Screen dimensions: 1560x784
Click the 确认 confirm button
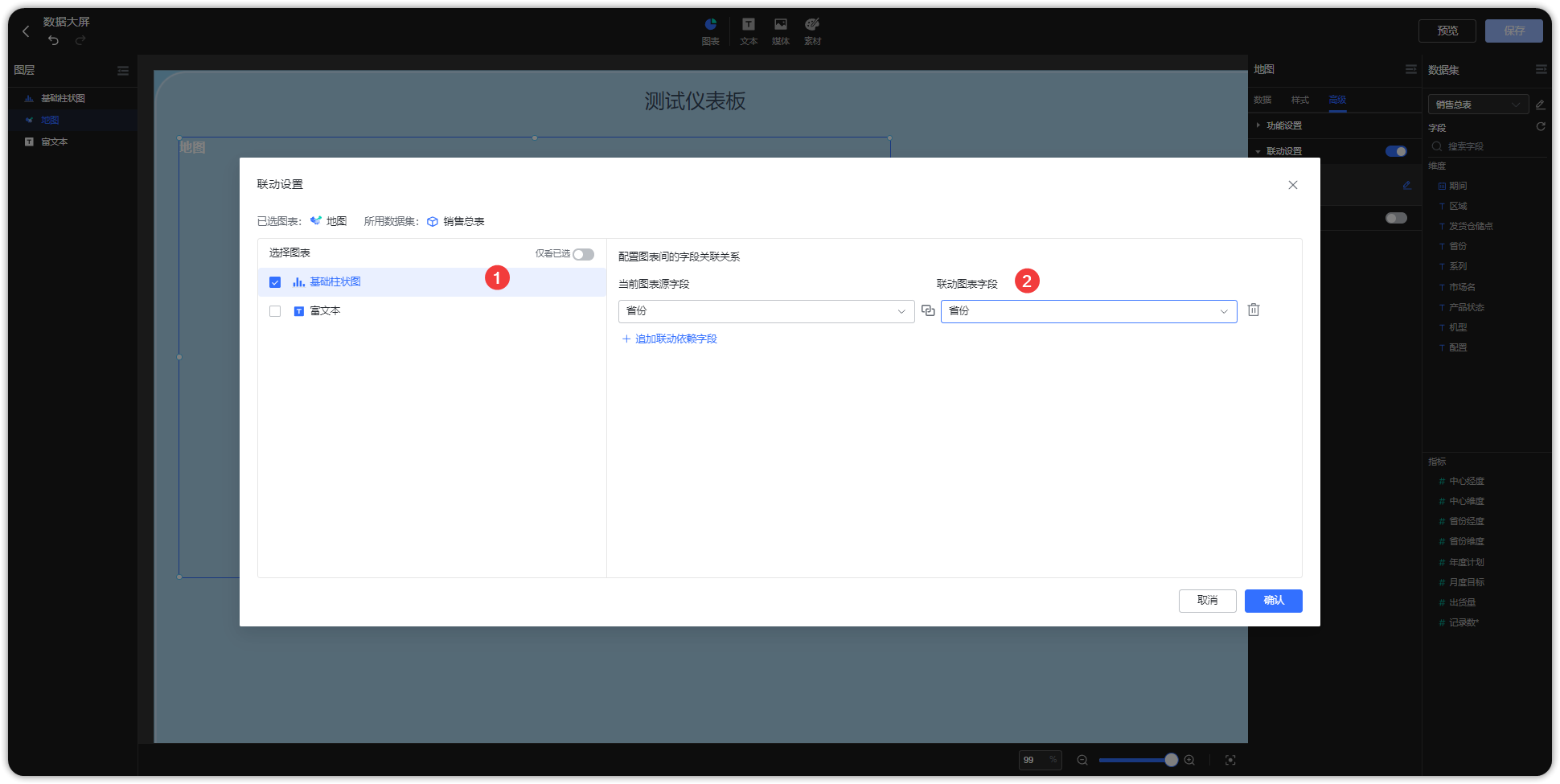(1274, 601)
